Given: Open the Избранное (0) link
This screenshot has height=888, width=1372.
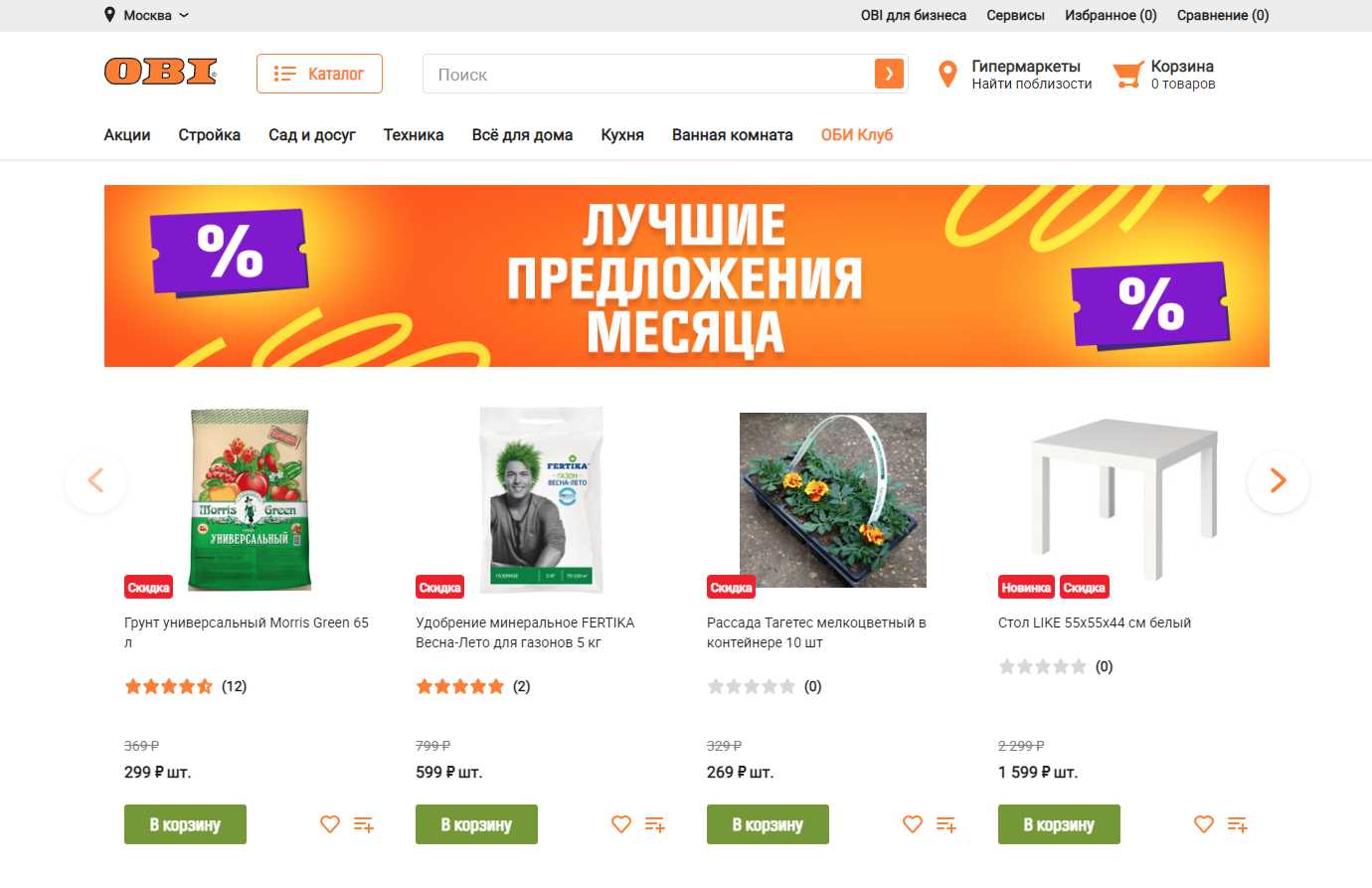Looking at the screenshot, I should click(1111, 15).
